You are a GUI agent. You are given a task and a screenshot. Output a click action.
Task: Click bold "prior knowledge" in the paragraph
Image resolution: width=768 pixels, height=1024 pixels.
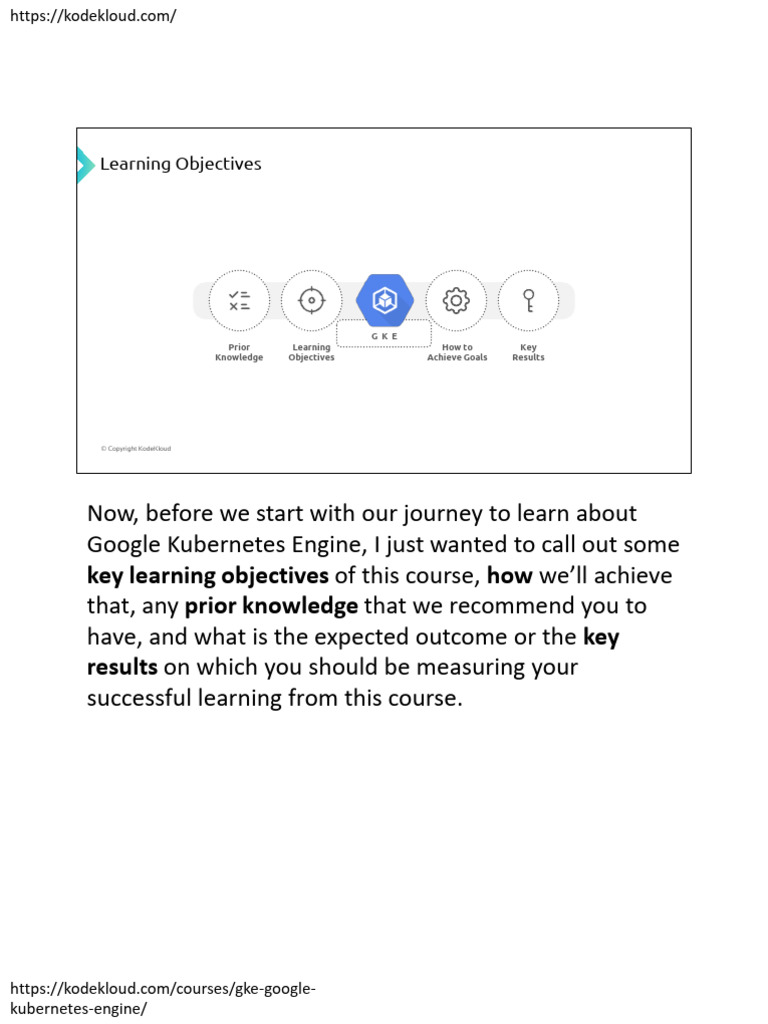[x=271, y=606]
